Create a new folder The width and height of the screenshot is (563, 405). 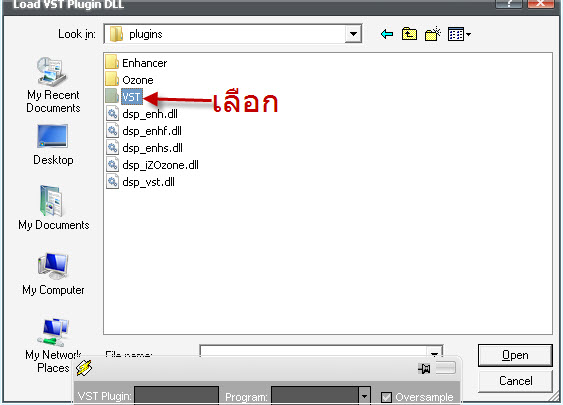(433, 34)
